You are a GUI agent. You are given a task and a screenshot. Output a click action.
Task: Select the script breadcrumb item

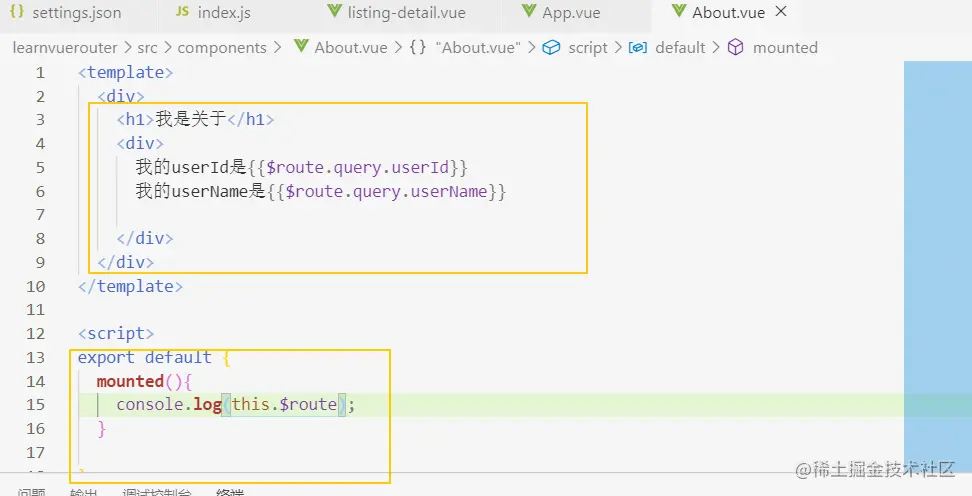tap(588, 48)
